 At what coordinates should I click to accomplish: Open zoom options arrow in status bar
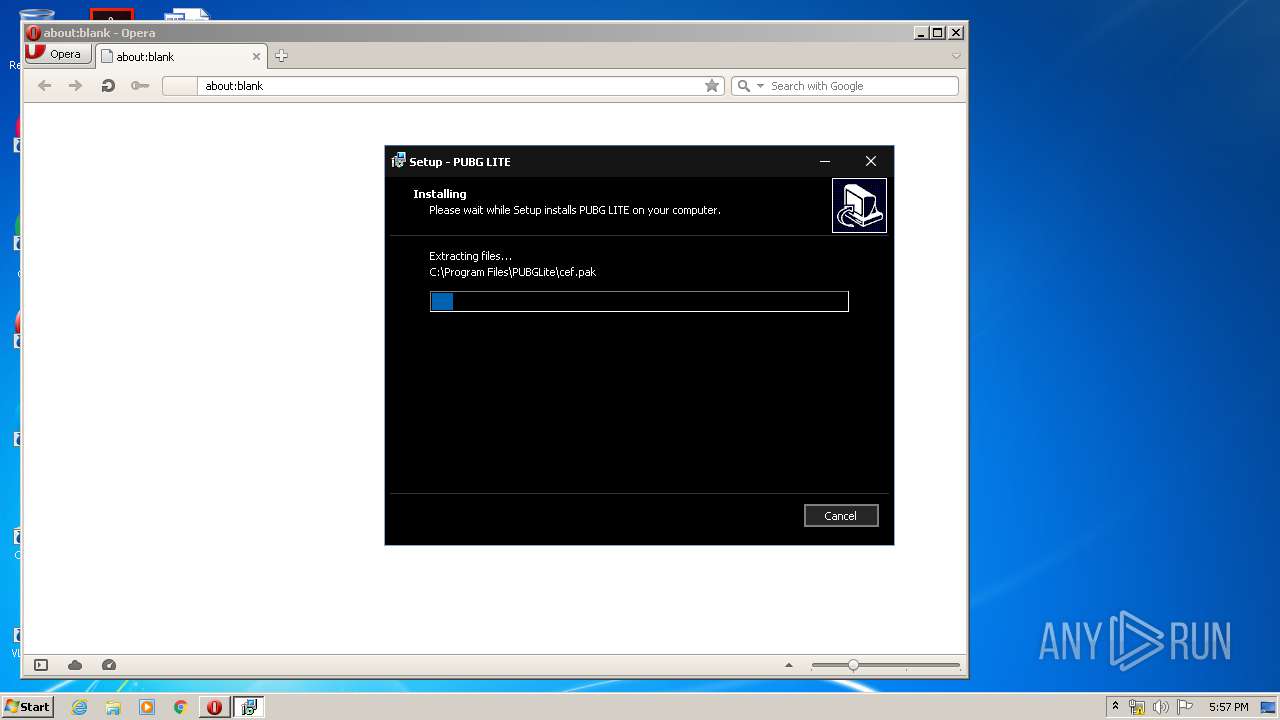tap(789, 665)
